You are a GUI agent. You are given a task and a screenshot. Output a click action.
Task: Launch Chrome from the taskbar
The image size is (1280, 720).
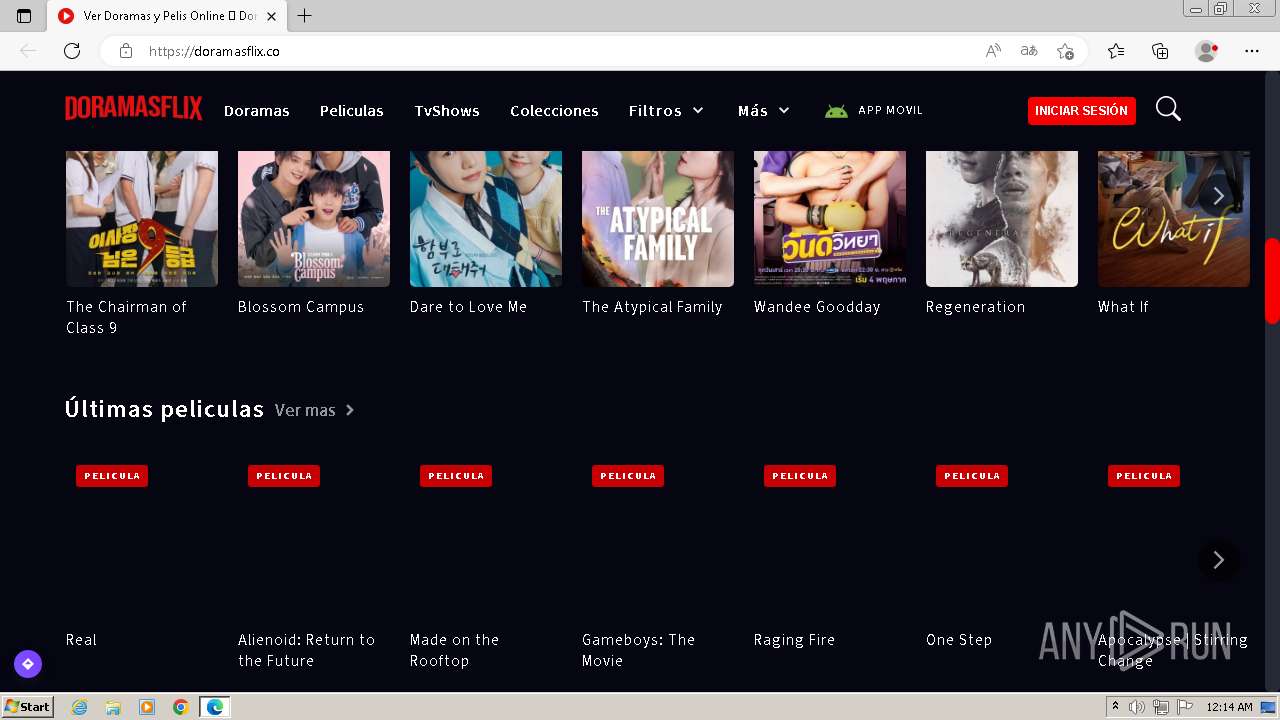click(180, 707)
